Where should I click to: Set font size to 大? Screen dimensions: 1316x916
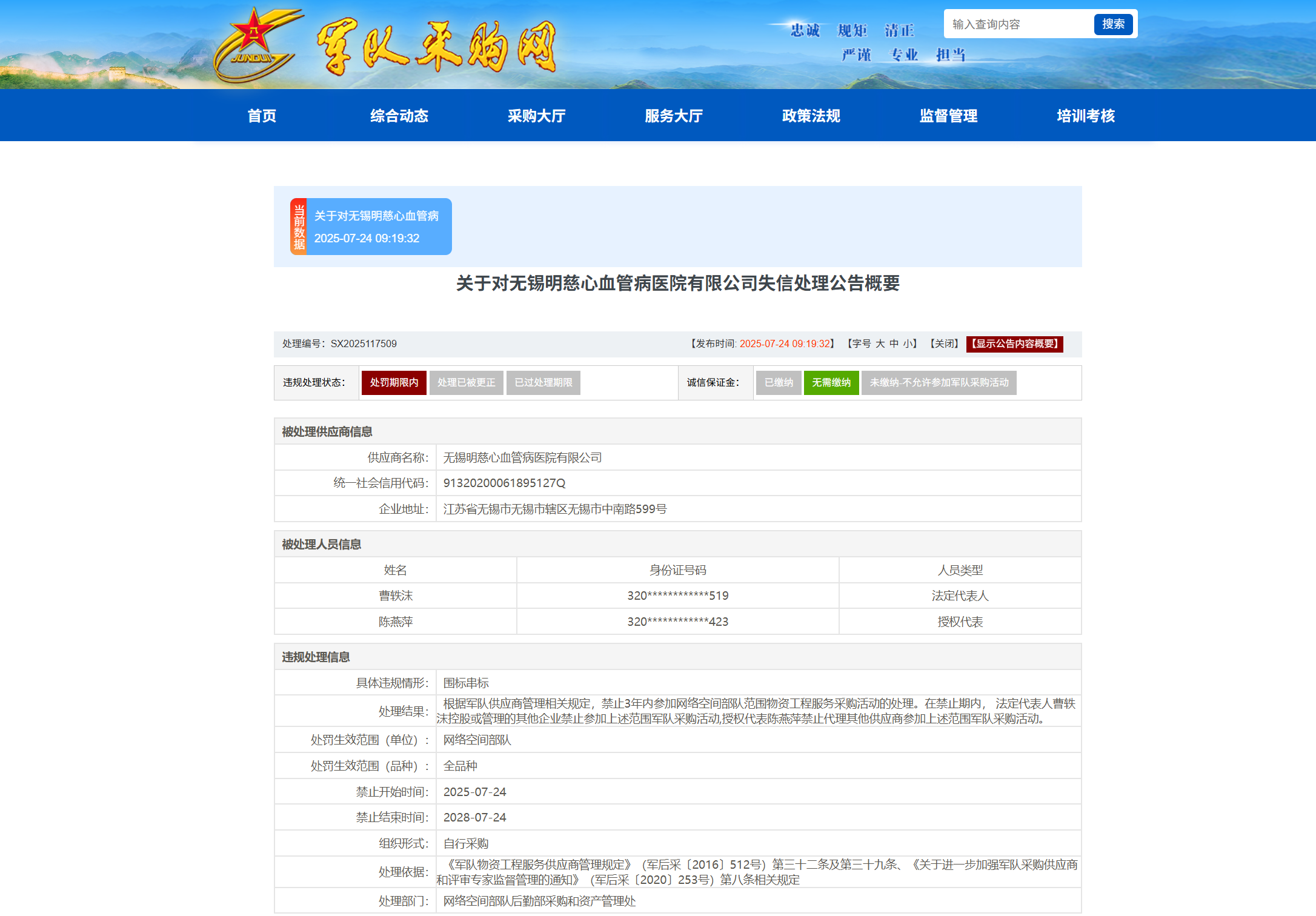(880, 343)
